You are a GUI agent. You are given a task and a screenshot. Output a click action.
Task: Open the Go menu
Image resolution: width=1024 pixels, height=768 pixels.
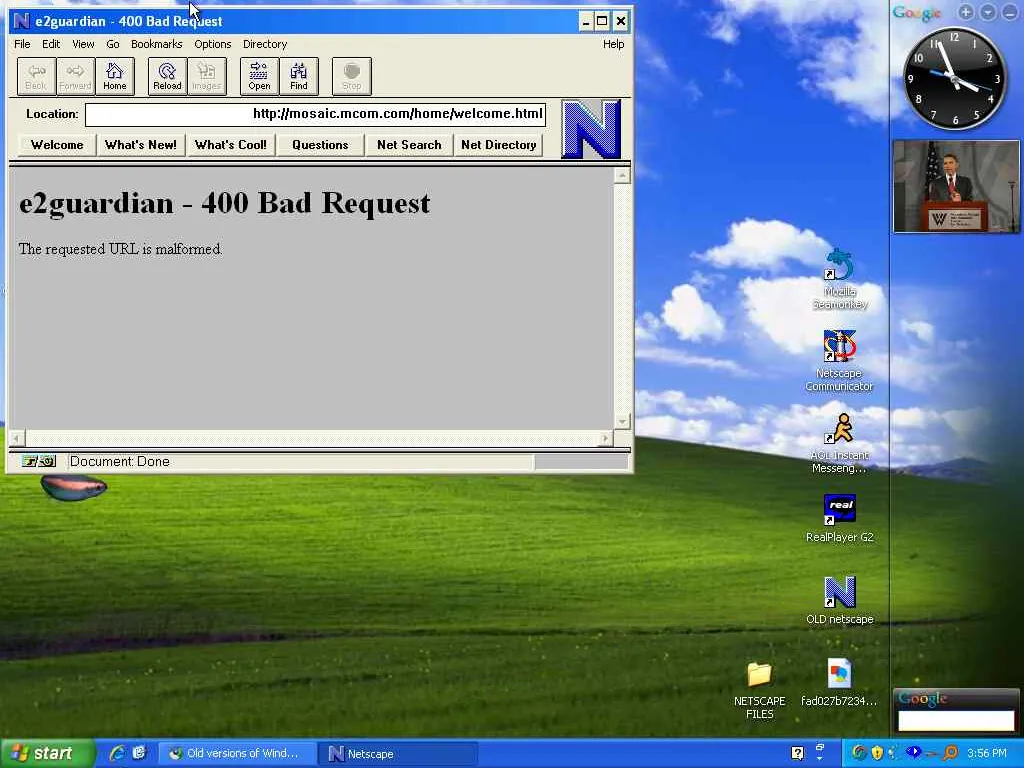(x=113, y=44)
